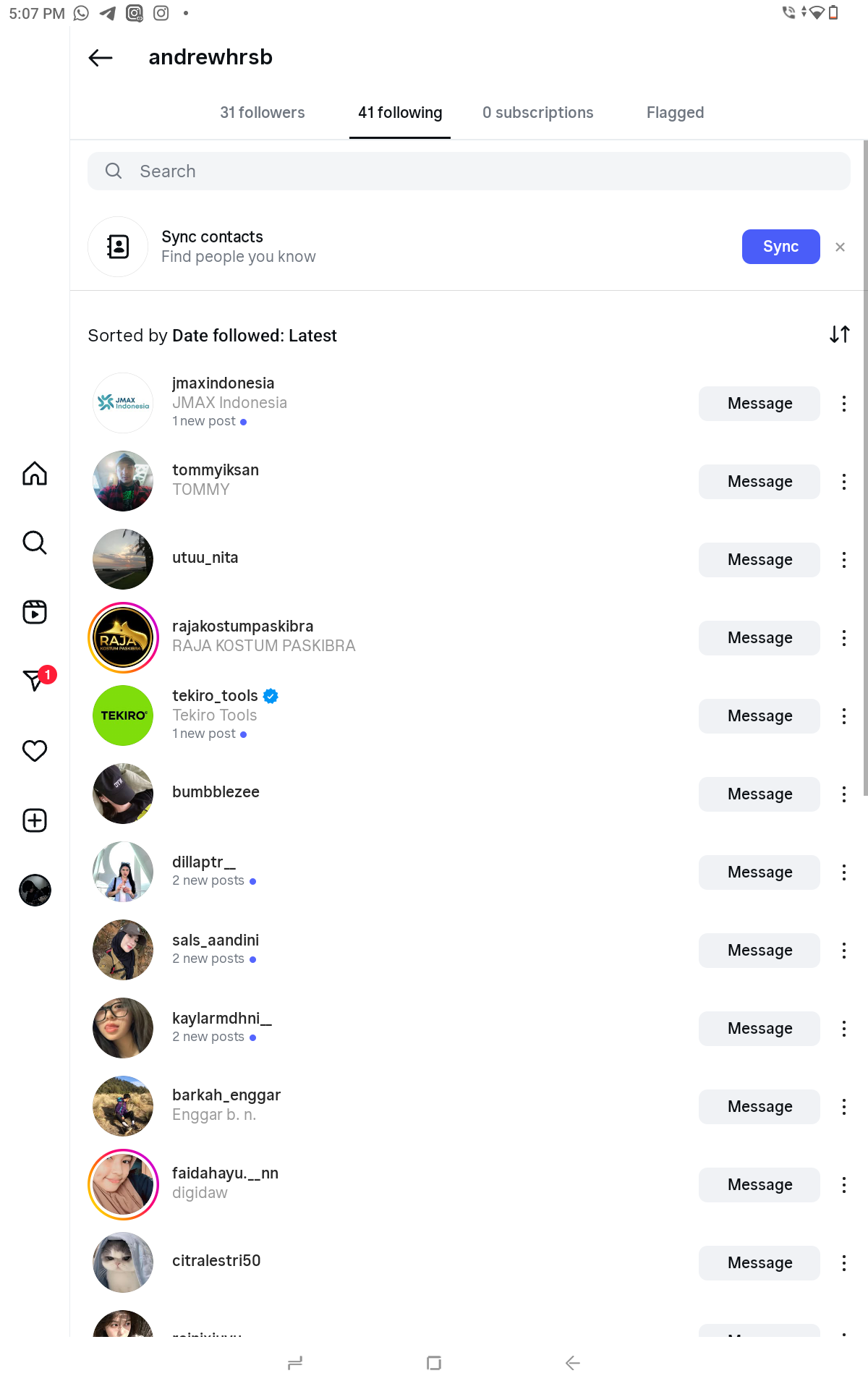Dismiss the Sync contacts suggestion
Viewport: 868px width, 1389px height.
840,247
